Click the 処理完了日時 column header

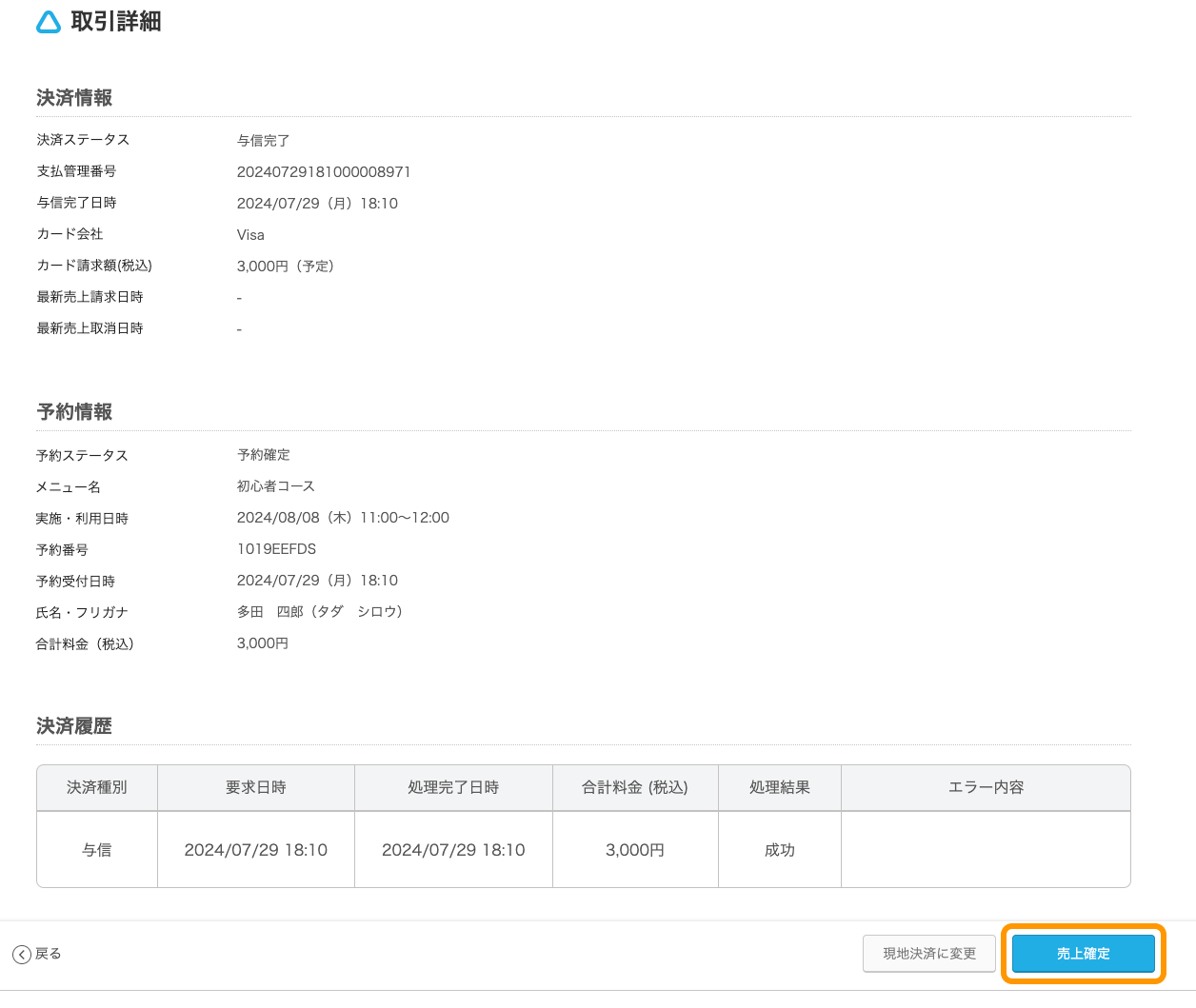tap(453, 787)
